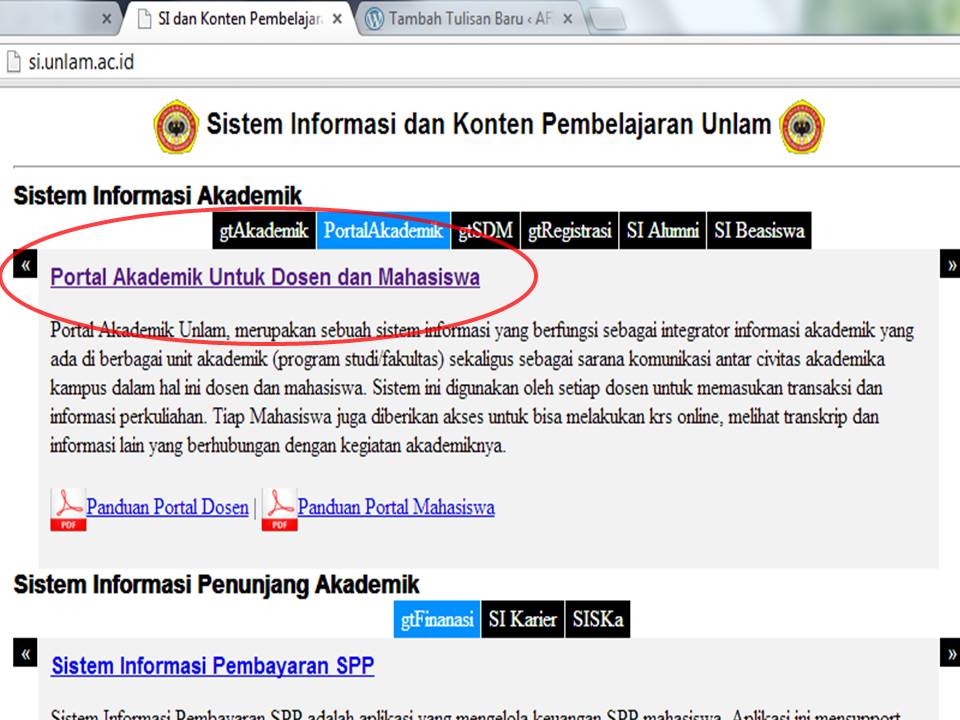960x720 pixels.
Task: Click the page title Sistem Informasi dan Konten Pembelajaran Unlam
Action: tap(489, 124)
